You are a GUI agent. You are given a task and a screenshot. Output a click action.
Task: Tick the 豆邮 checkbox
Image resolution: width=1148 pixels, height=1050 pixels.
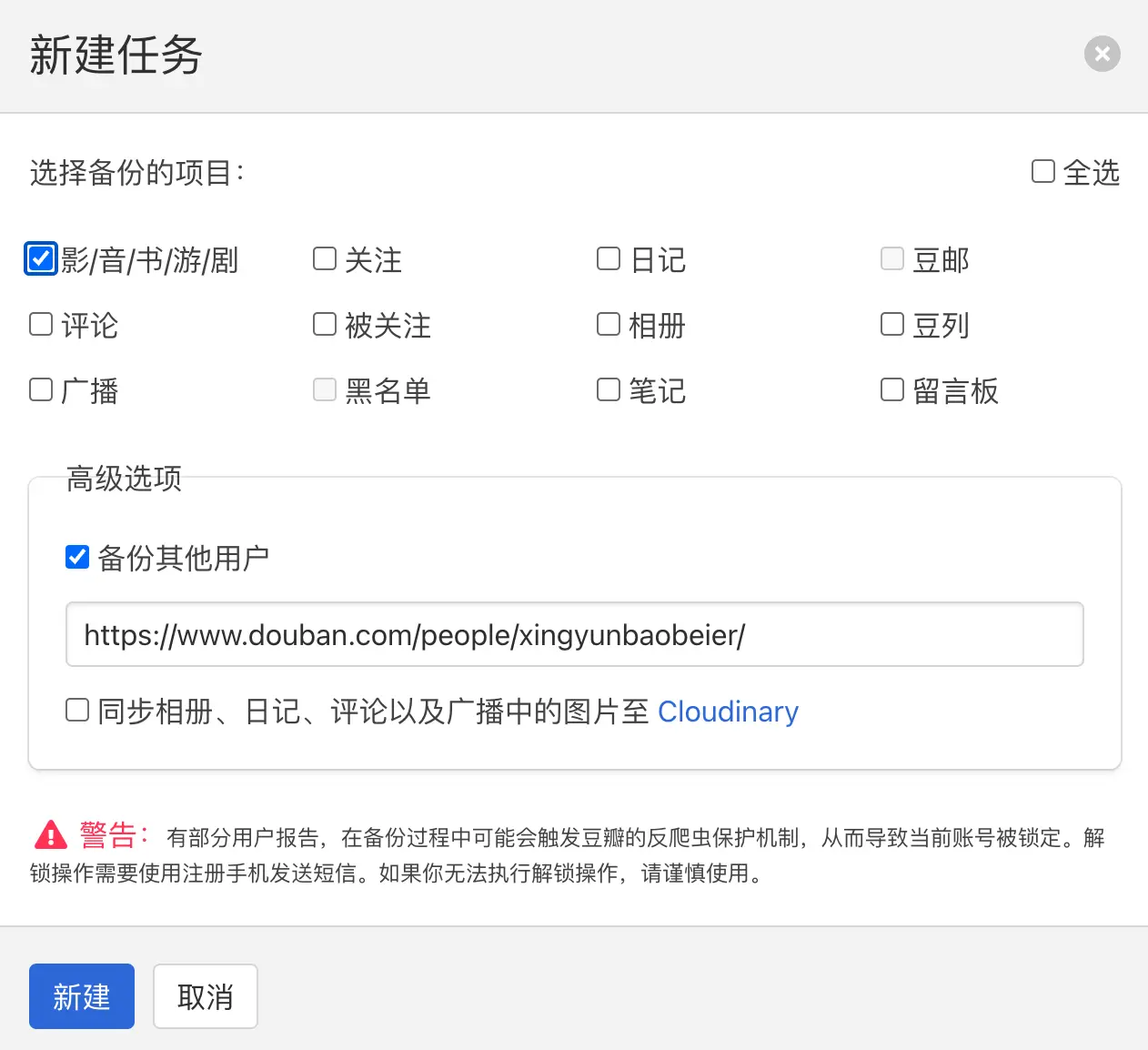(892, 259)
